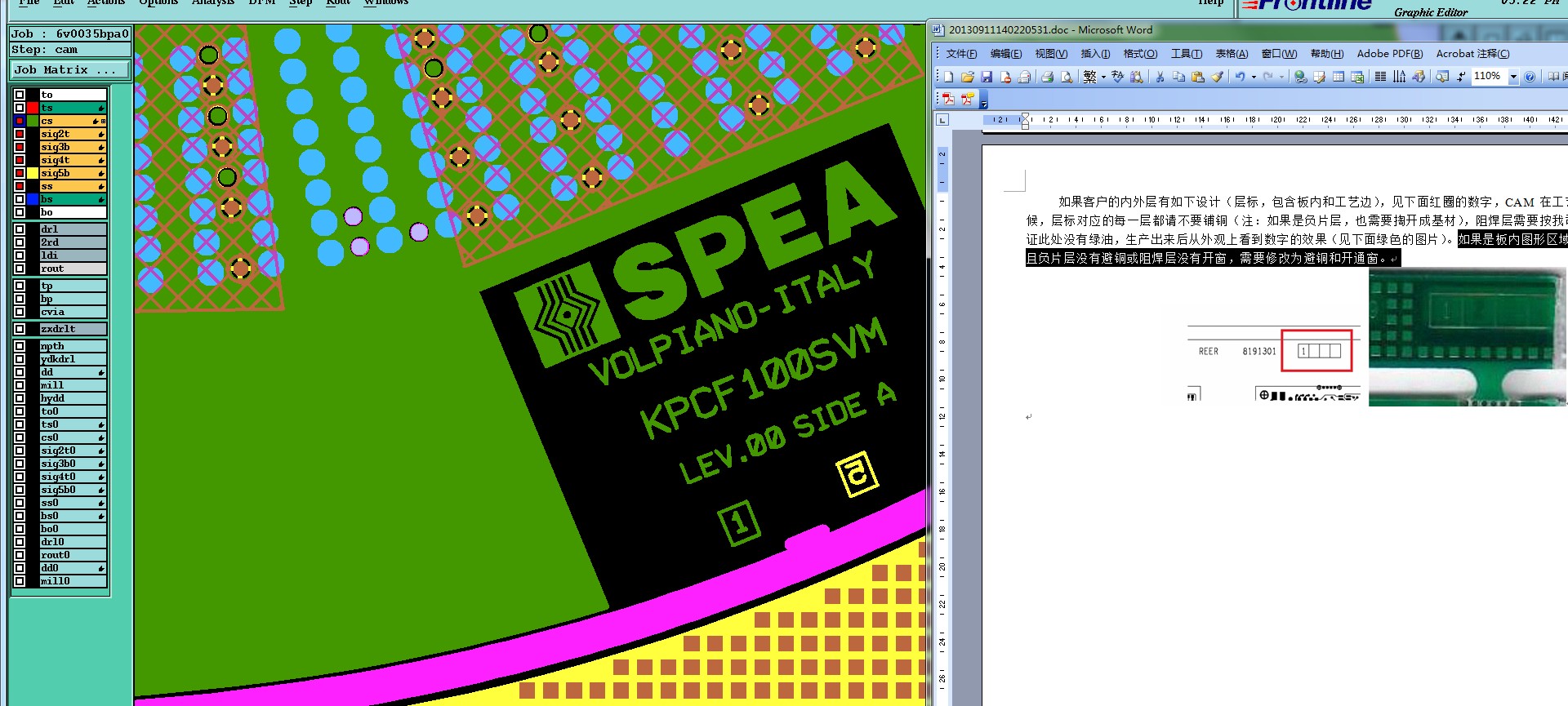Open the Acrobat 注释(C) menu
The width and height of the screenshot is (1568, 706).
click(1472, 54)
